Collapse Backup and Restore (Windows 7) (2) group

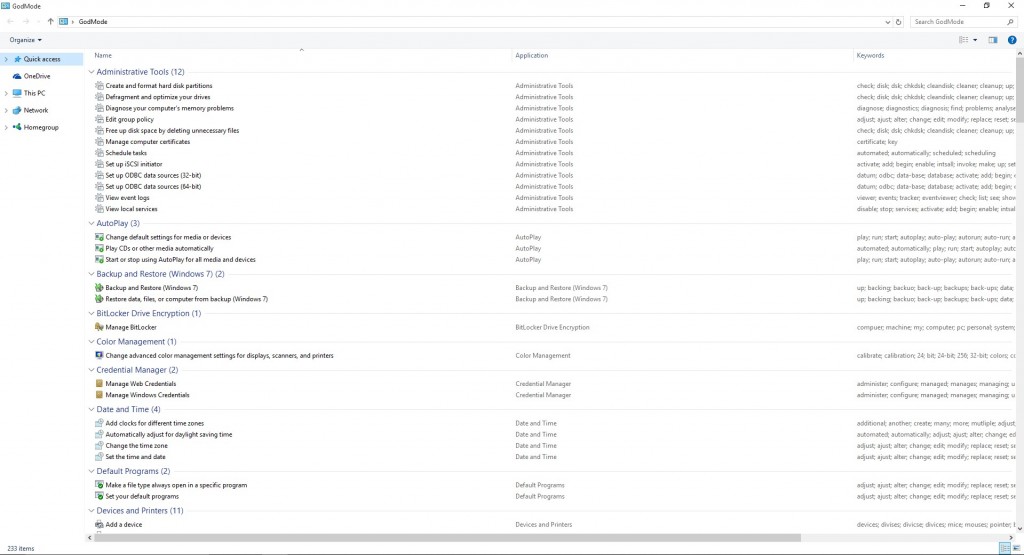pyautogui.click(x=91, y=274)
